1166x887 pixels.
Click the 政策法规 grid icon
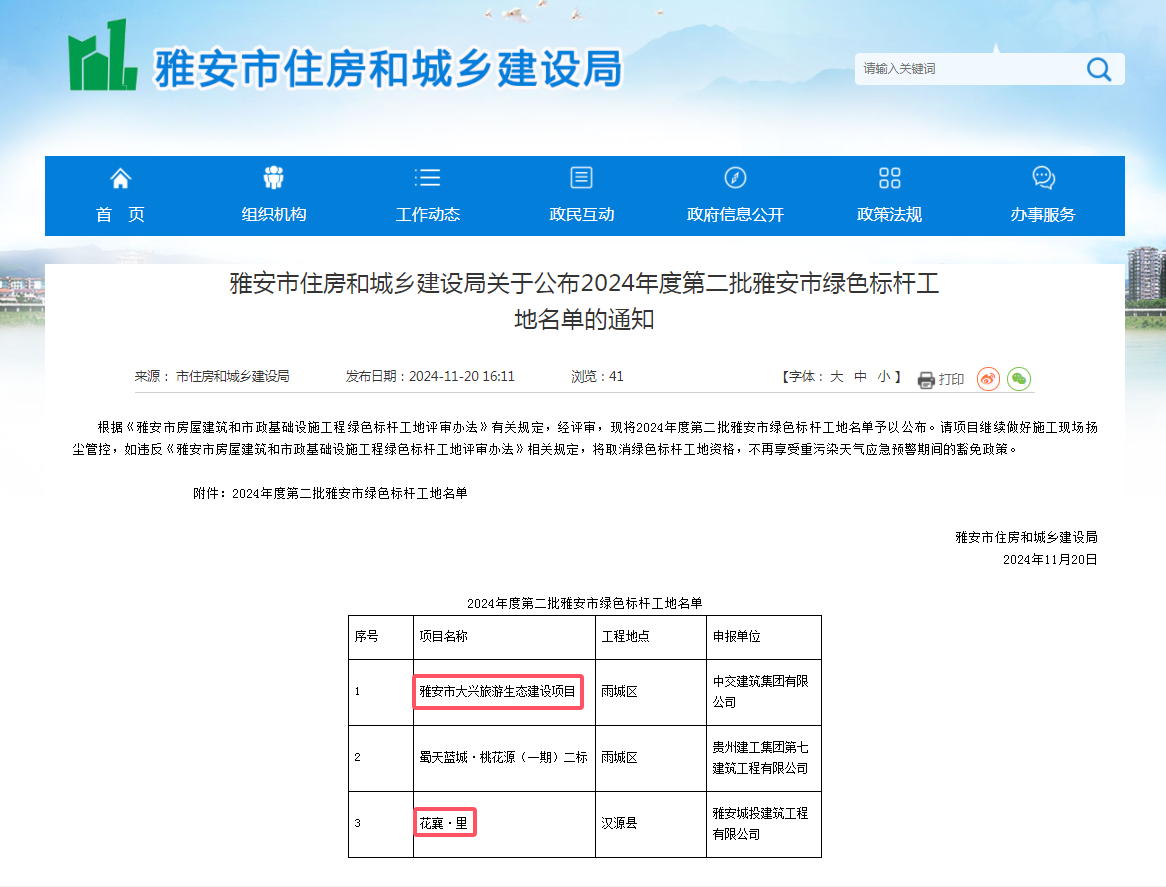tap(889, 178)
